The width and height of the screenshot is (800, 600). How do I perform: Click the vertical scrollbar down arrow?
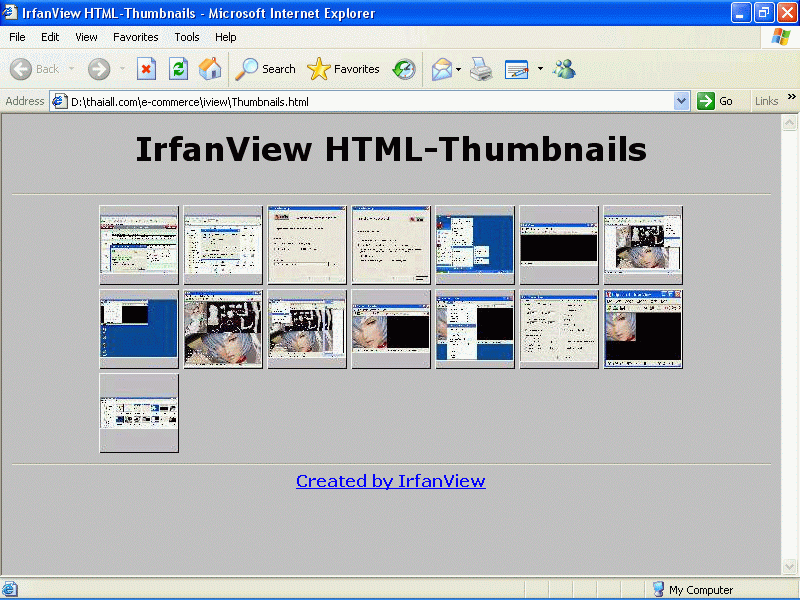pos(790,567)
